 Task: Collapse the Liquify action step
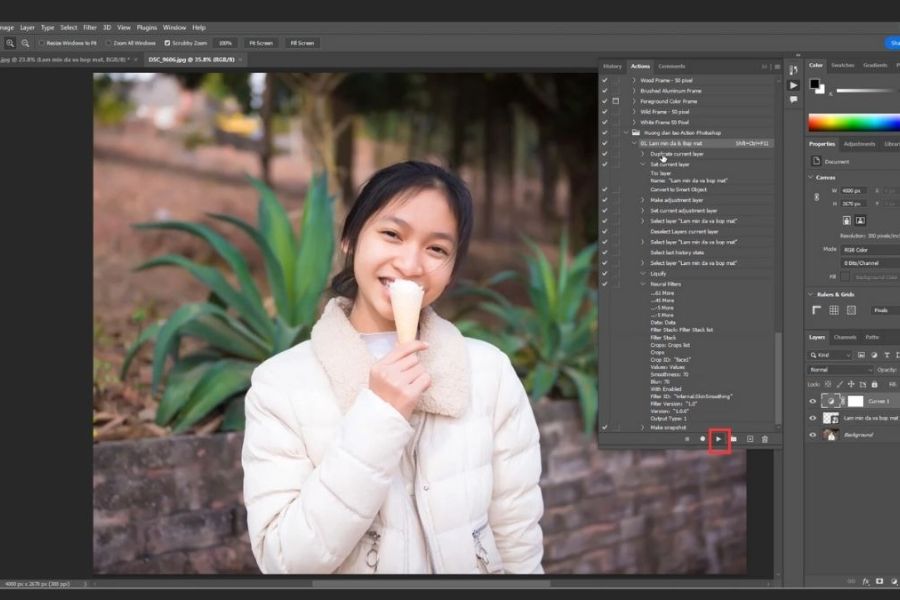[643, 273]
